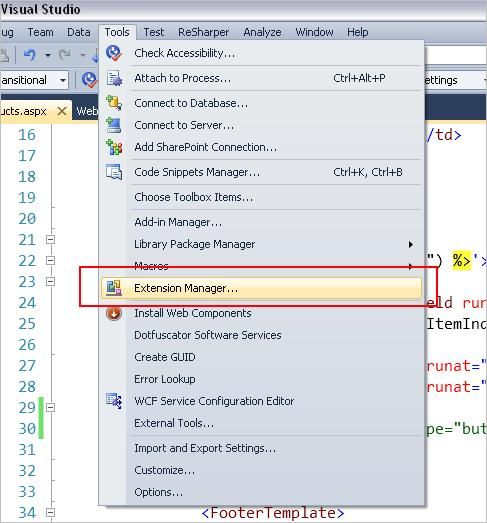Click accessibility checker icon in second toolbar
This screenshot has width=487, height=523.
click(x=89, y=80)
